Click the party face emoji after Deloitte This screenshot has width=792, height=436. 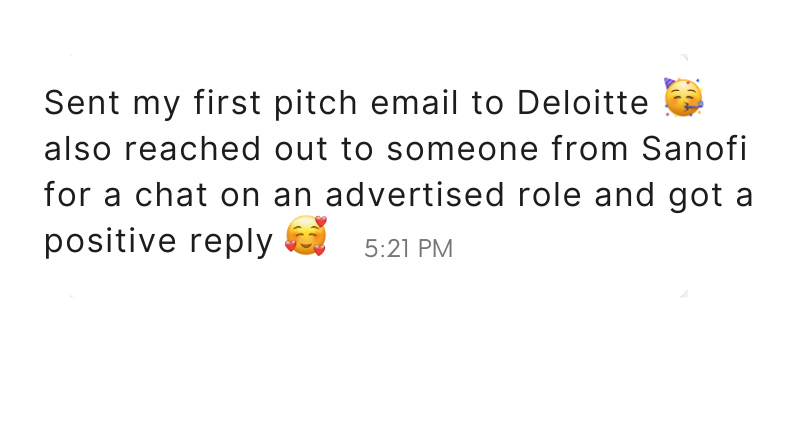(683, 98)
